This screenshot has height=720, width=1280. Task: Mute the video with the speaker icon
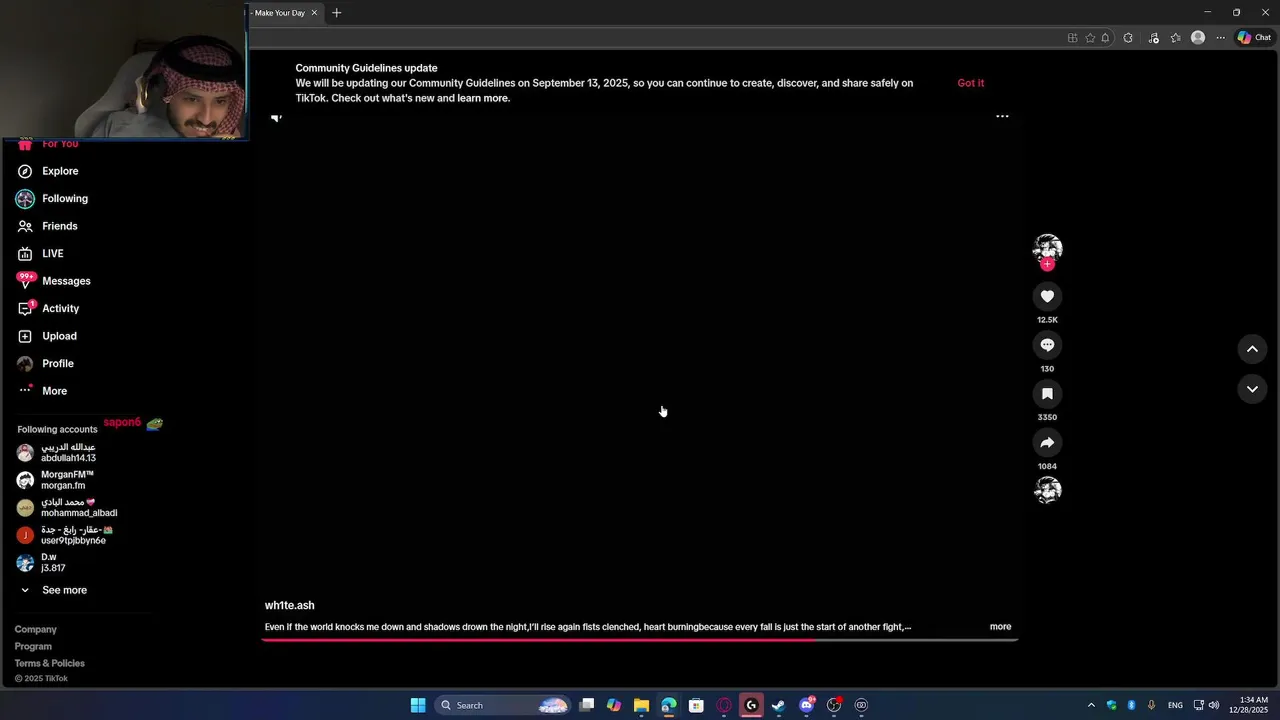coord(277,117)
